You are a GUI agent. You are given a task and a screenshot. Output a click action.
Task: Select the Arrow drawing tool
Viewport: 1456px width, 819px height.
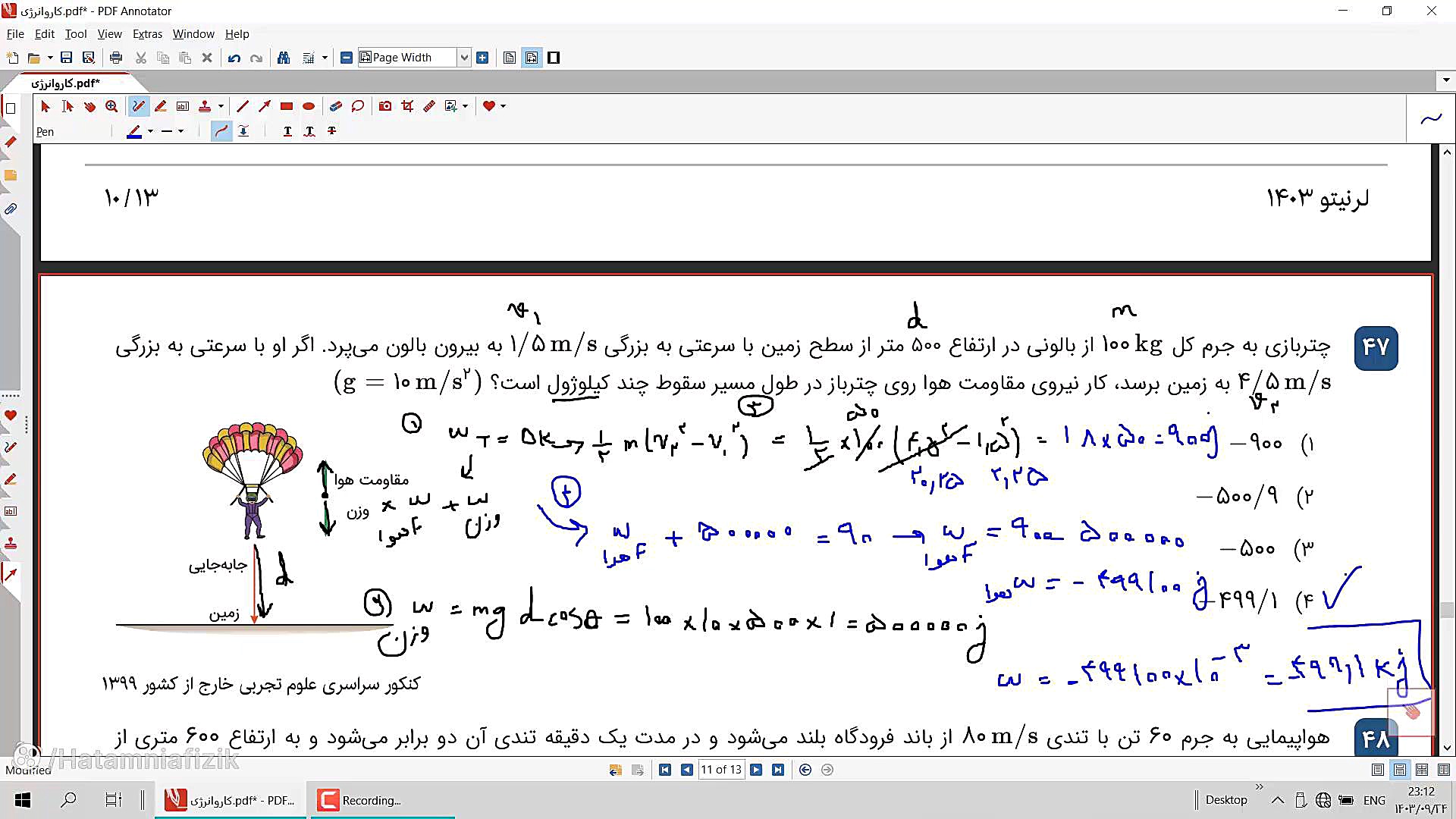click(x=264, y=106)
